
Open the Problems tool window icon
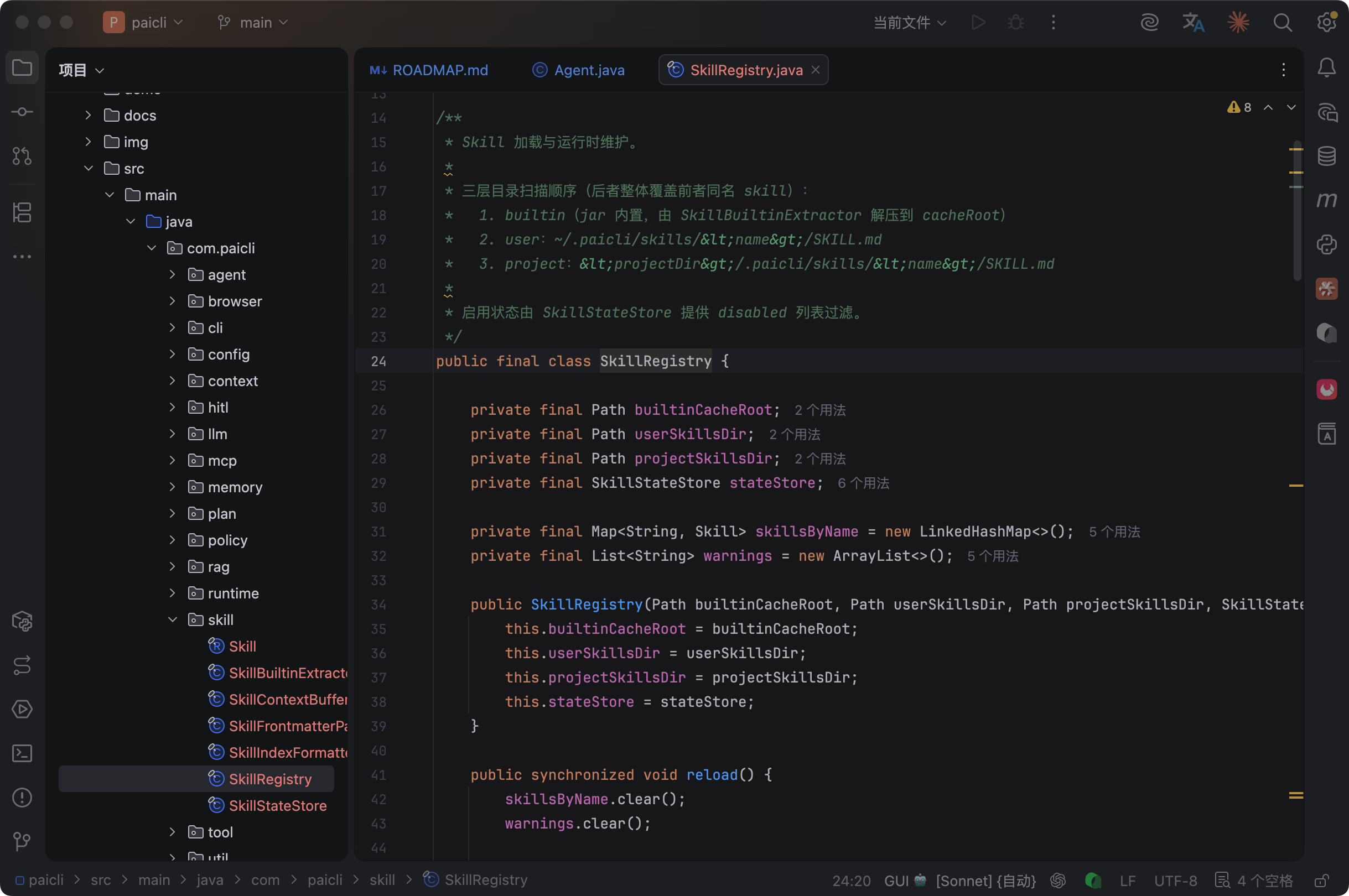[x=22, y=797]
